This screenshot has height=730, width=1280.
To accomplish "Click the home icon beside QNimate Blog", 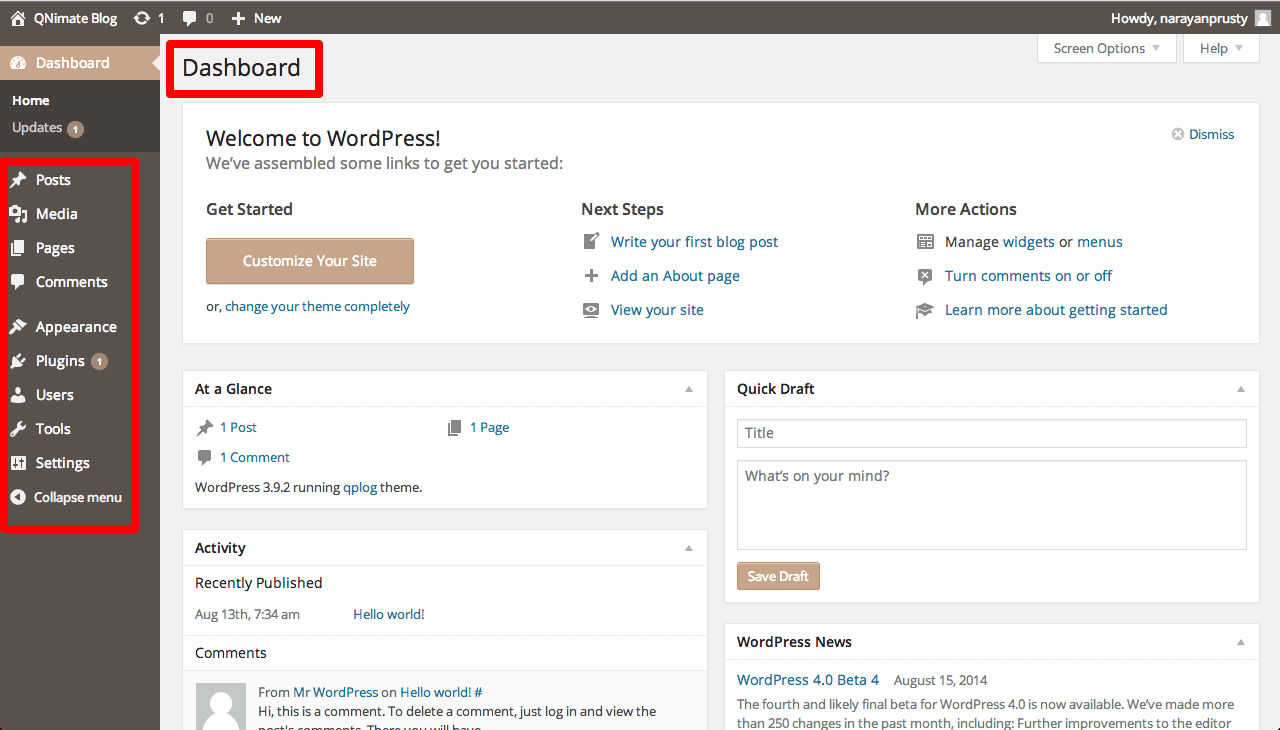I will (x=18, y=18).
